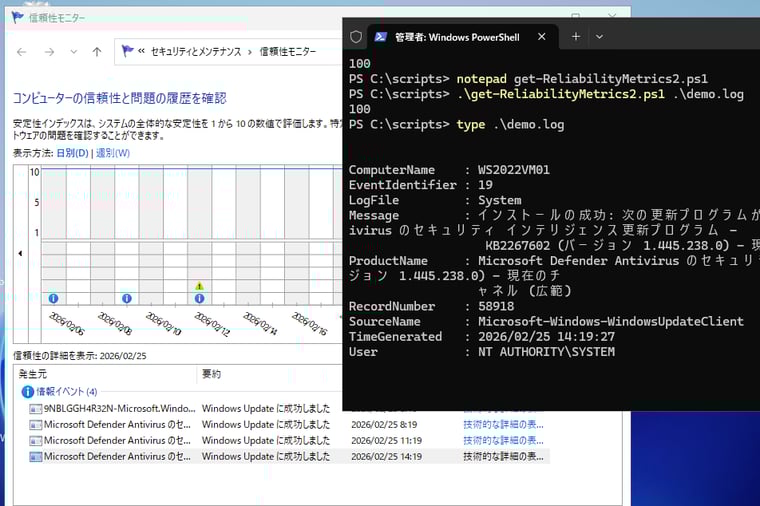This screenshot has width=760, height=506.
Task: Open technical details link for the 11:19 event
Action: [x=503, y=441]
